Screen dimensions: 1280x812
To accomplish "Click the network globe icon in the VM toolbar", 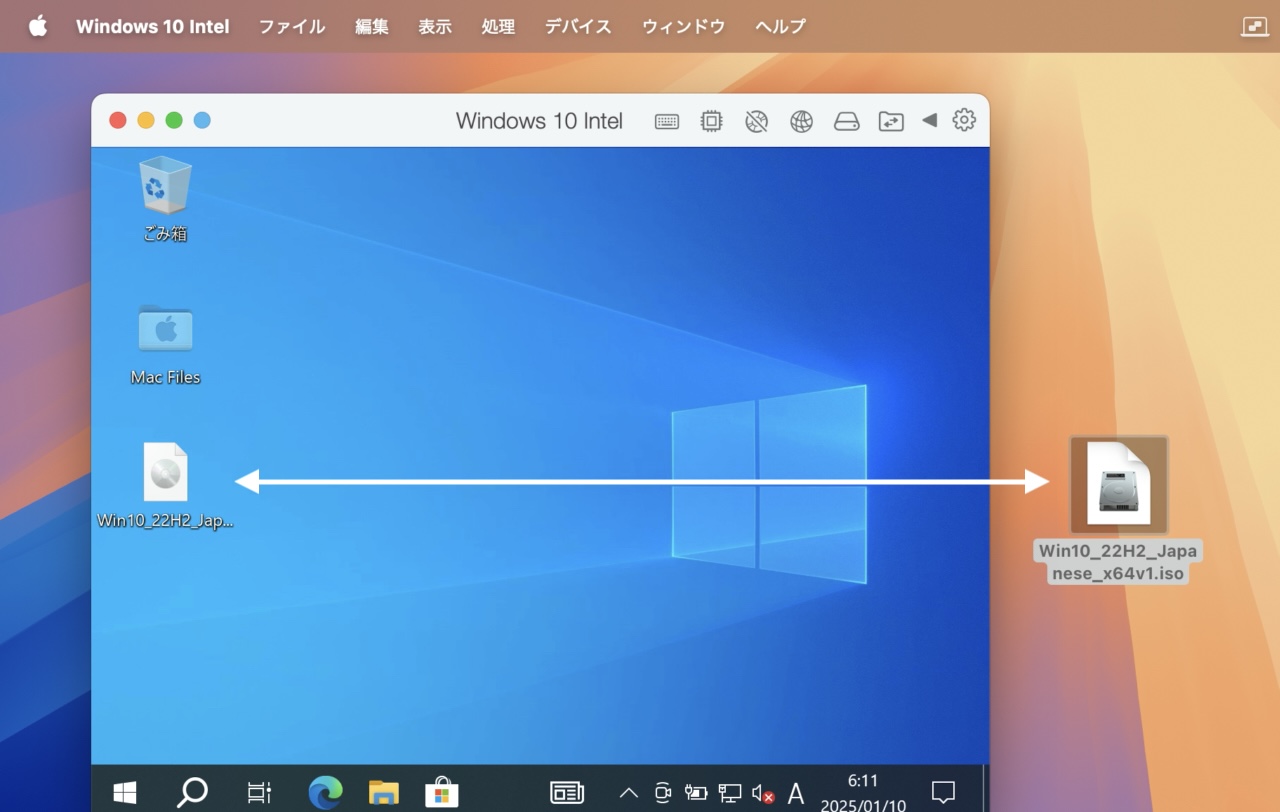I will tap(801, 121).
